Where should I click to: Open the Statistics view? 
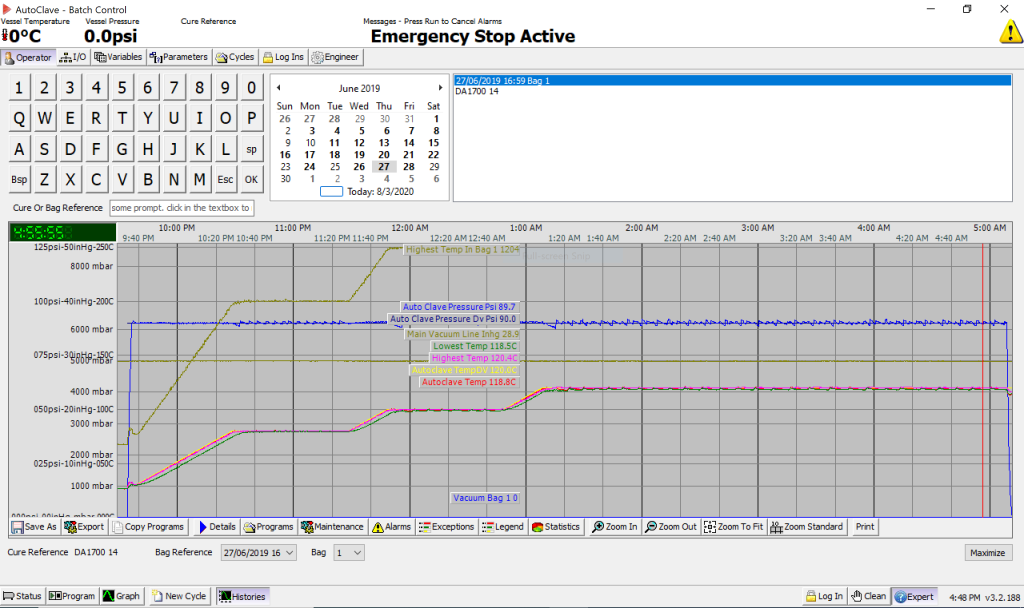(x=555, y=527)
